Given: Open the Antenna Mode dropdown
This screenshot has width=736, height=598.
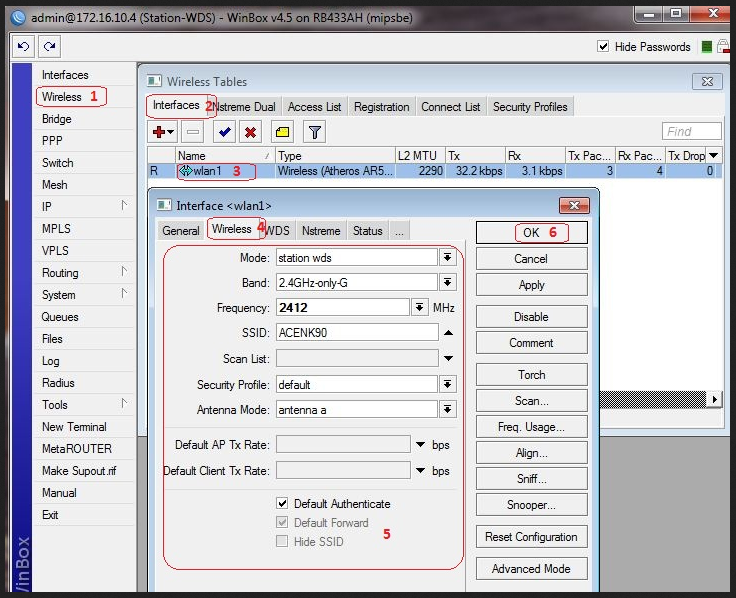Looking at the screenshot, I should (x=448, y=409).
